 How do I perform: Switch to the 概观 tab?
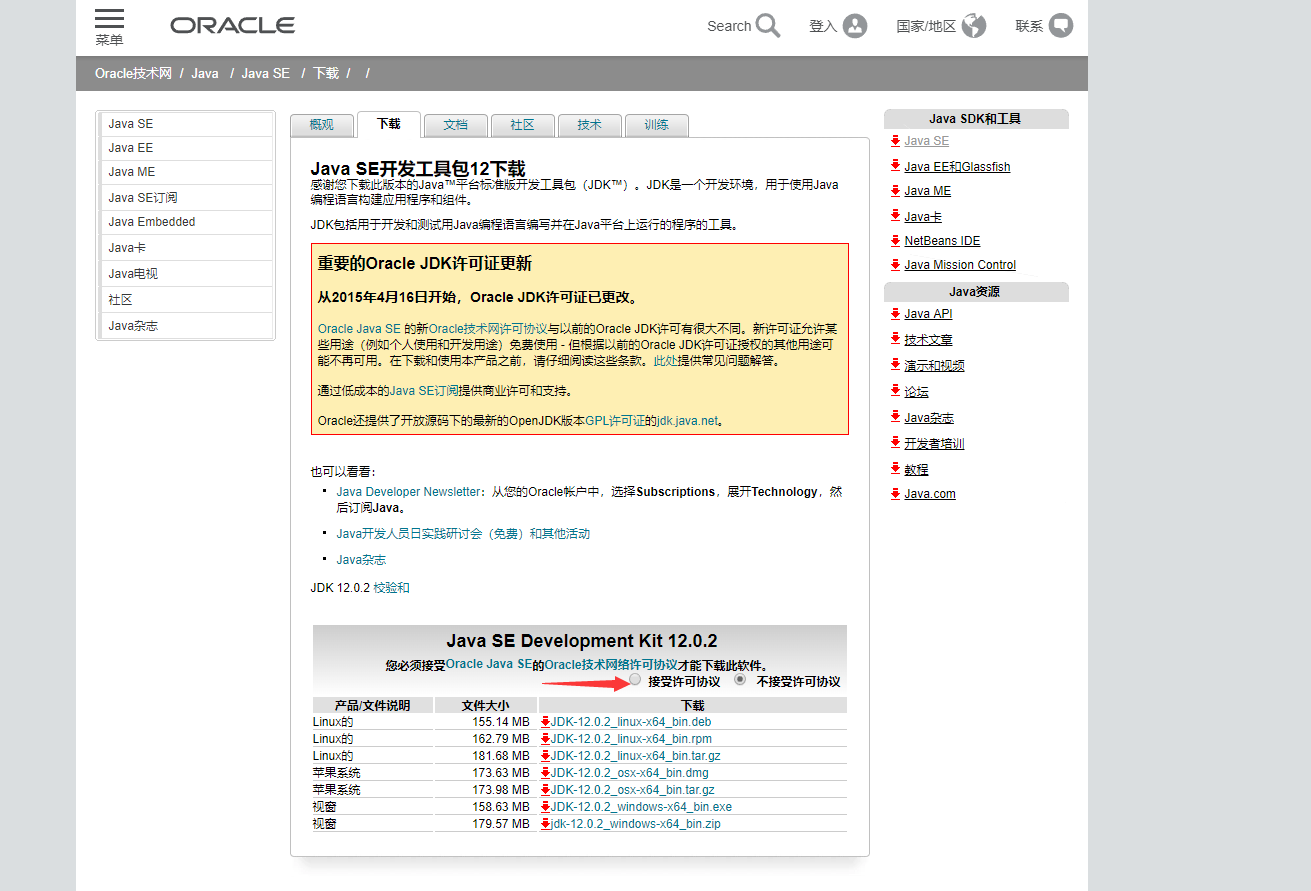[321, 125]
